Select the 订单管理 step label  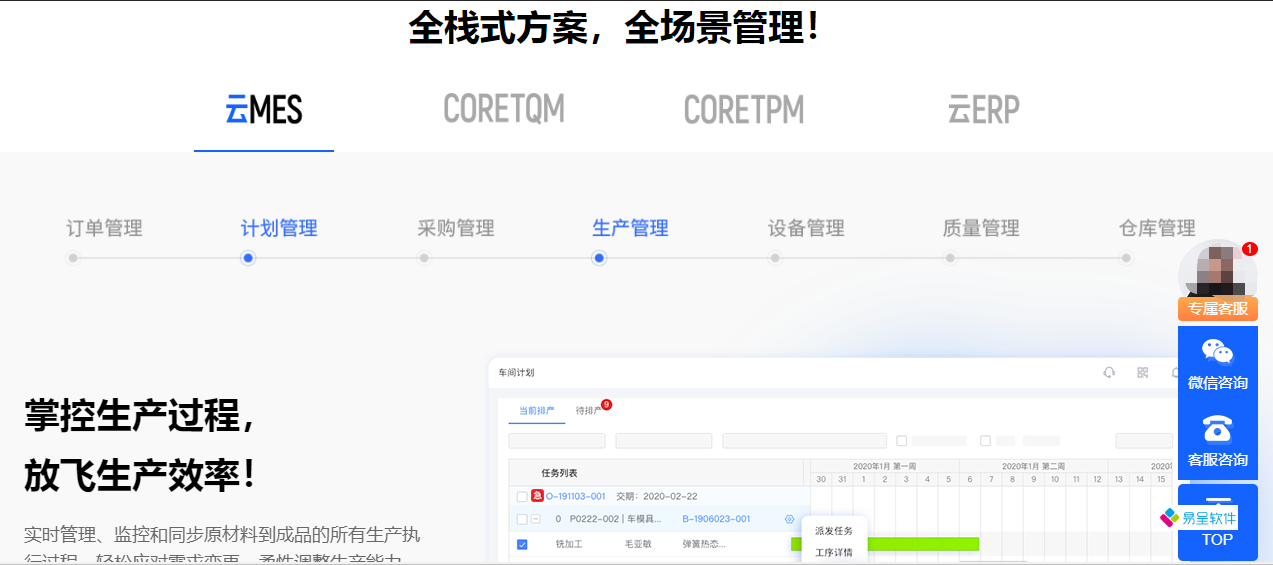[x=104, y=228]
